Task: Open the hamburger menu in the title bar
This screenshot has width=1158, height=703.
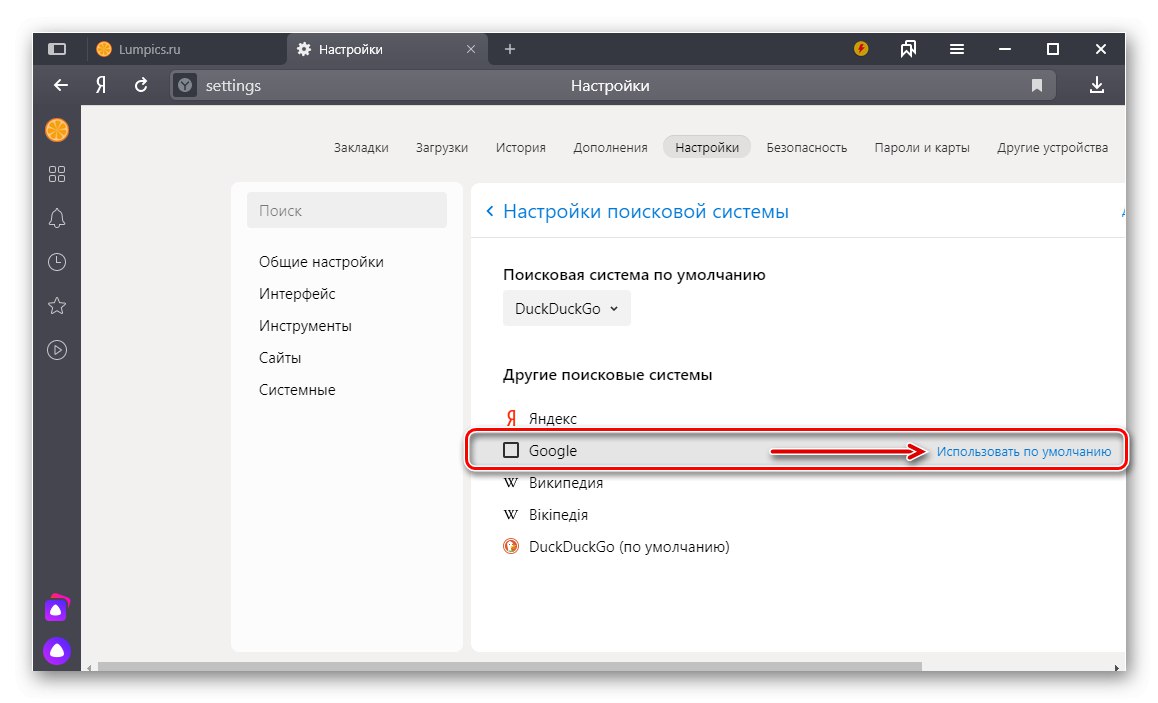Action: click(x=957, y=49)
